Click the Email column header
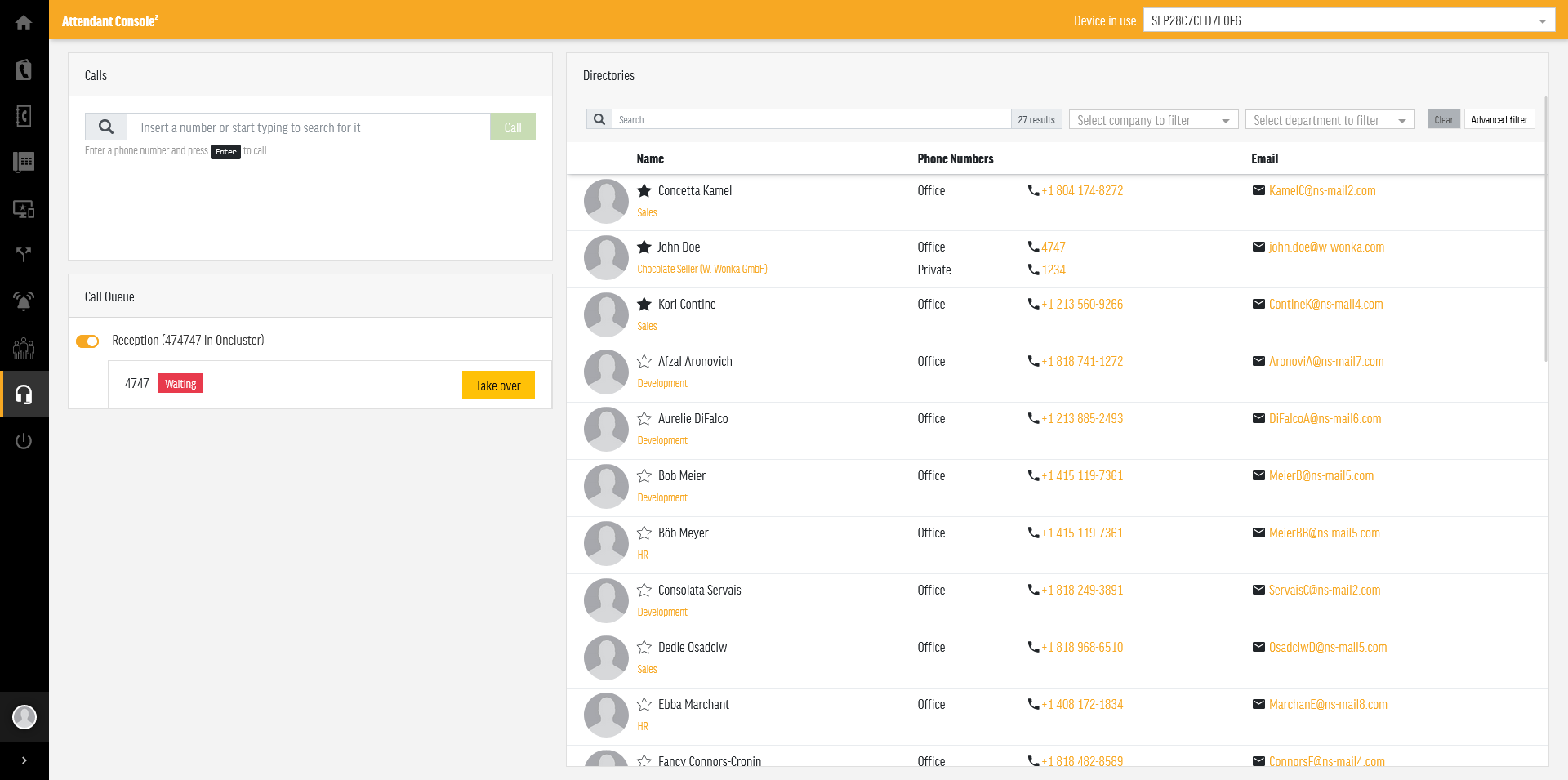Screen dimensions: 1568x780 [1264, 158]
